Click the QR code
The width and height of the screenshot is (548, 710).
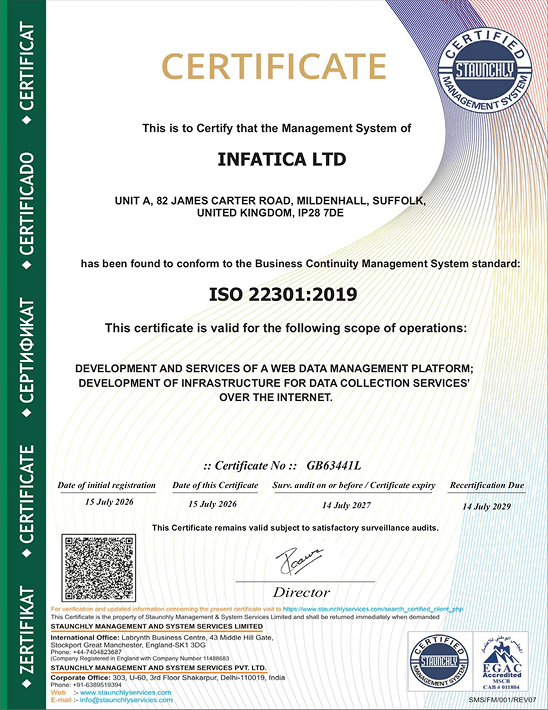[98, 568]
